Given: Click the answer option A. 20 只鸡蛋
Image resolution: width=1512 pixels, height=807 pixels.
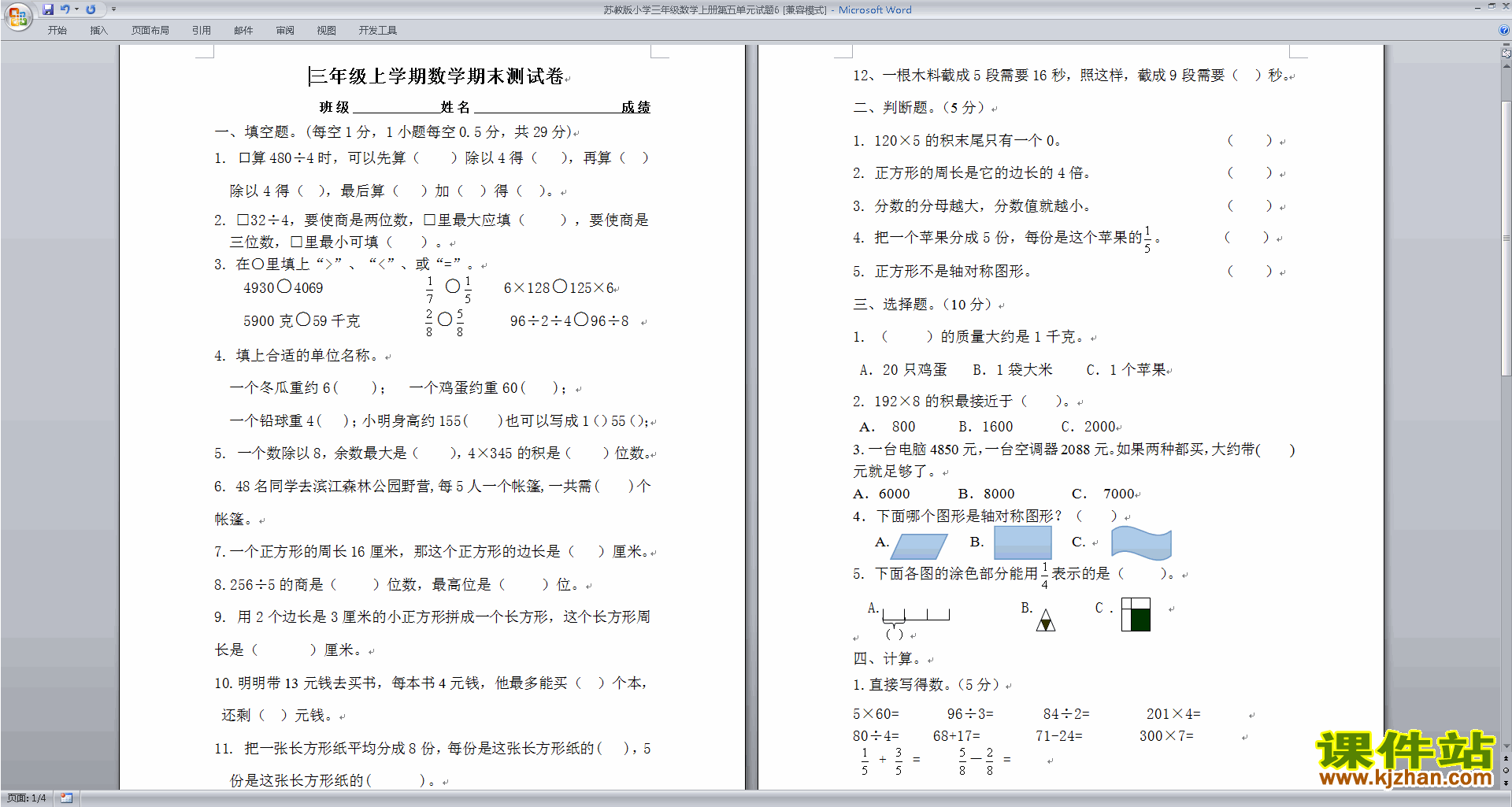Looking at the screenshot, I should [x=903, y=370].
